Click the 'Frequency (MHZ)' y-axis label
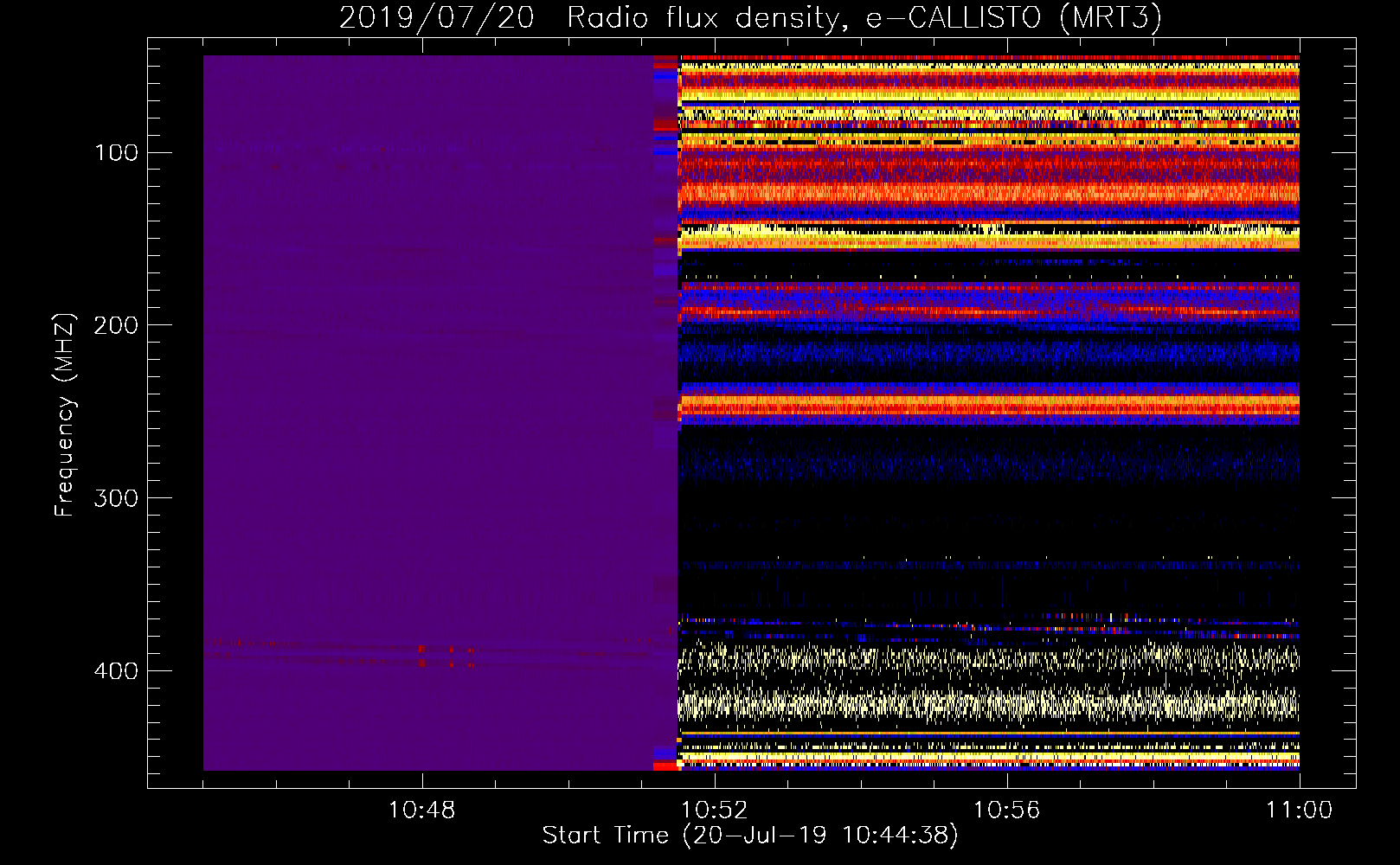Image resolution: width=1400 pixels, height=865 pixels. (x=65, y=415)
